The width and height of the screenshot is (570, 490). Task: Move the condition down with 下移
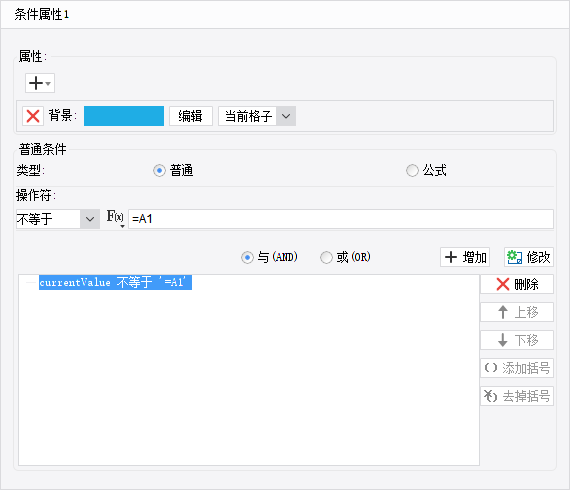517,340
